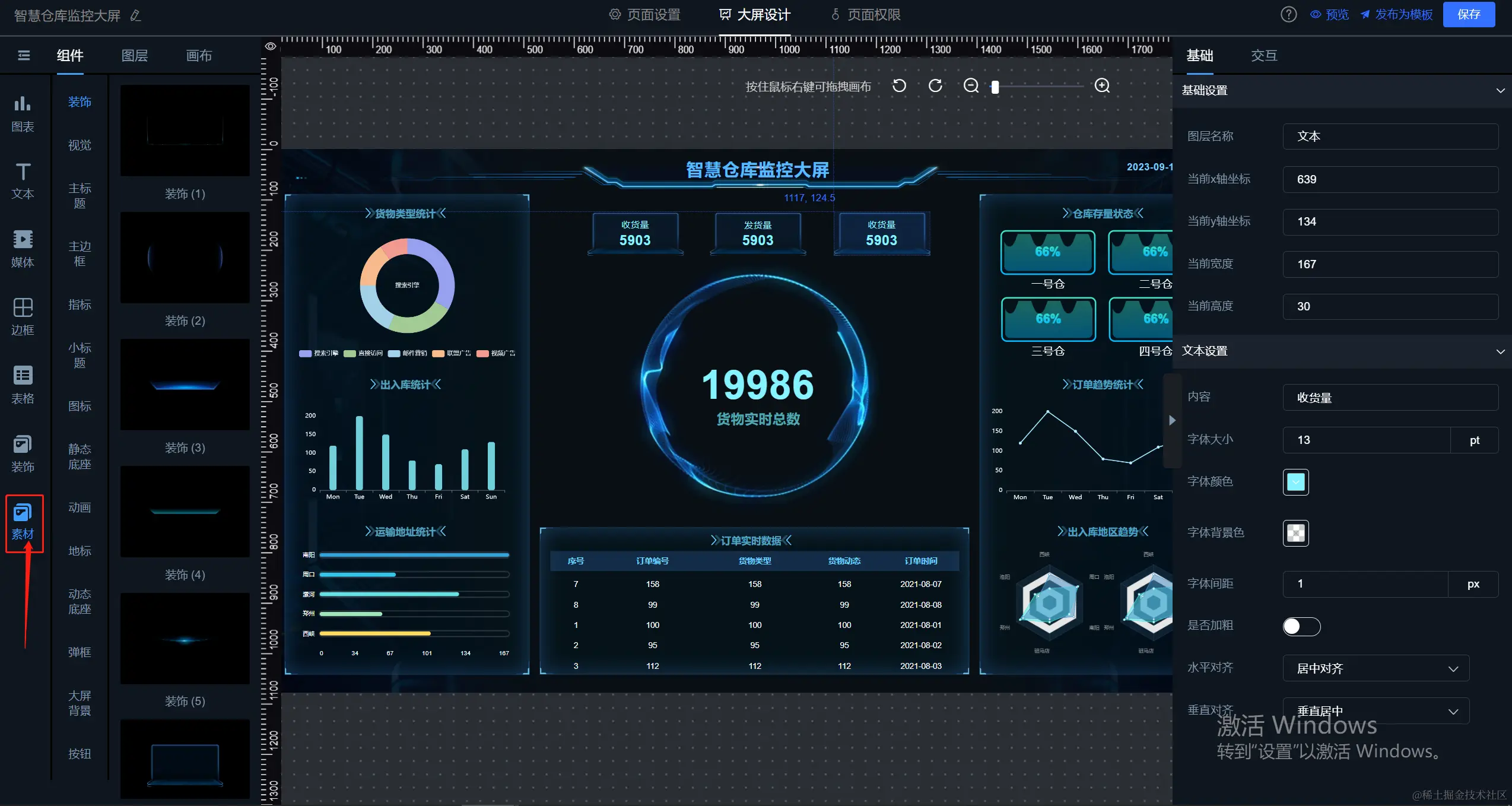This screenshot has width=1512, height=806.
Task: Collapse the 基础设置 section
Action: pyautogui.click(x=1500, y=91)
